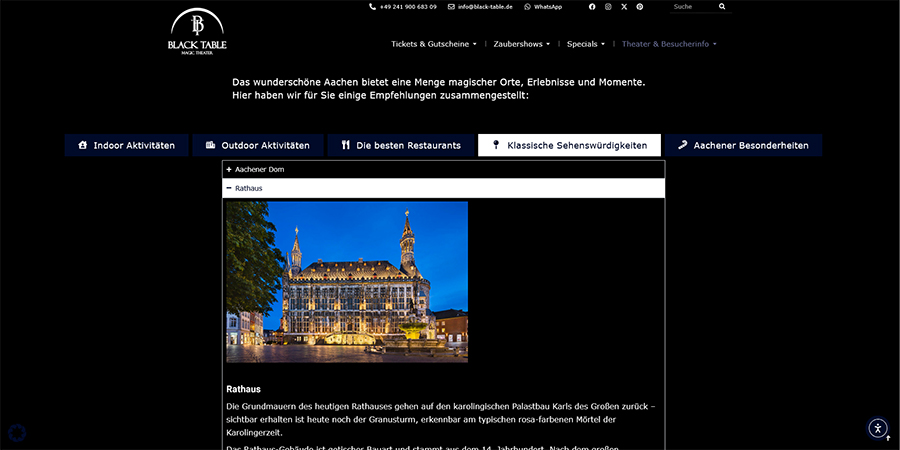This screenshot has width=900, height=450.
Task: Open the Pinterest social icon
Action: (640, 7)
